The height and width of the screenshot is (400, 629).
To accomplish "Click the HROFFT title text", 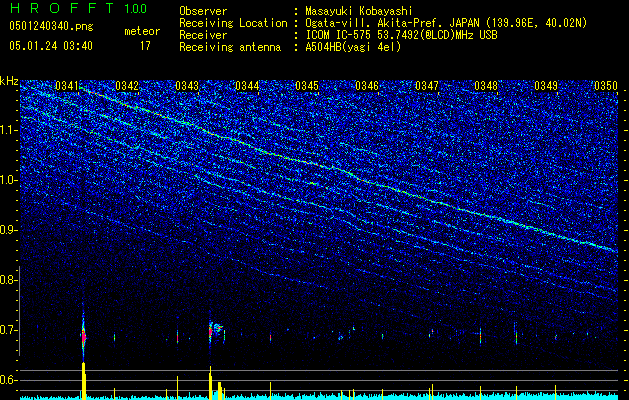I will 63,8.
